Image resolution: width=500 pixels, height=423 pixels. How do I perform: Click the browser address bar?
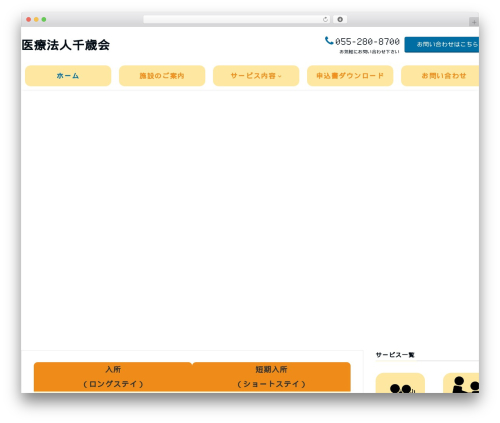(237, 20)
